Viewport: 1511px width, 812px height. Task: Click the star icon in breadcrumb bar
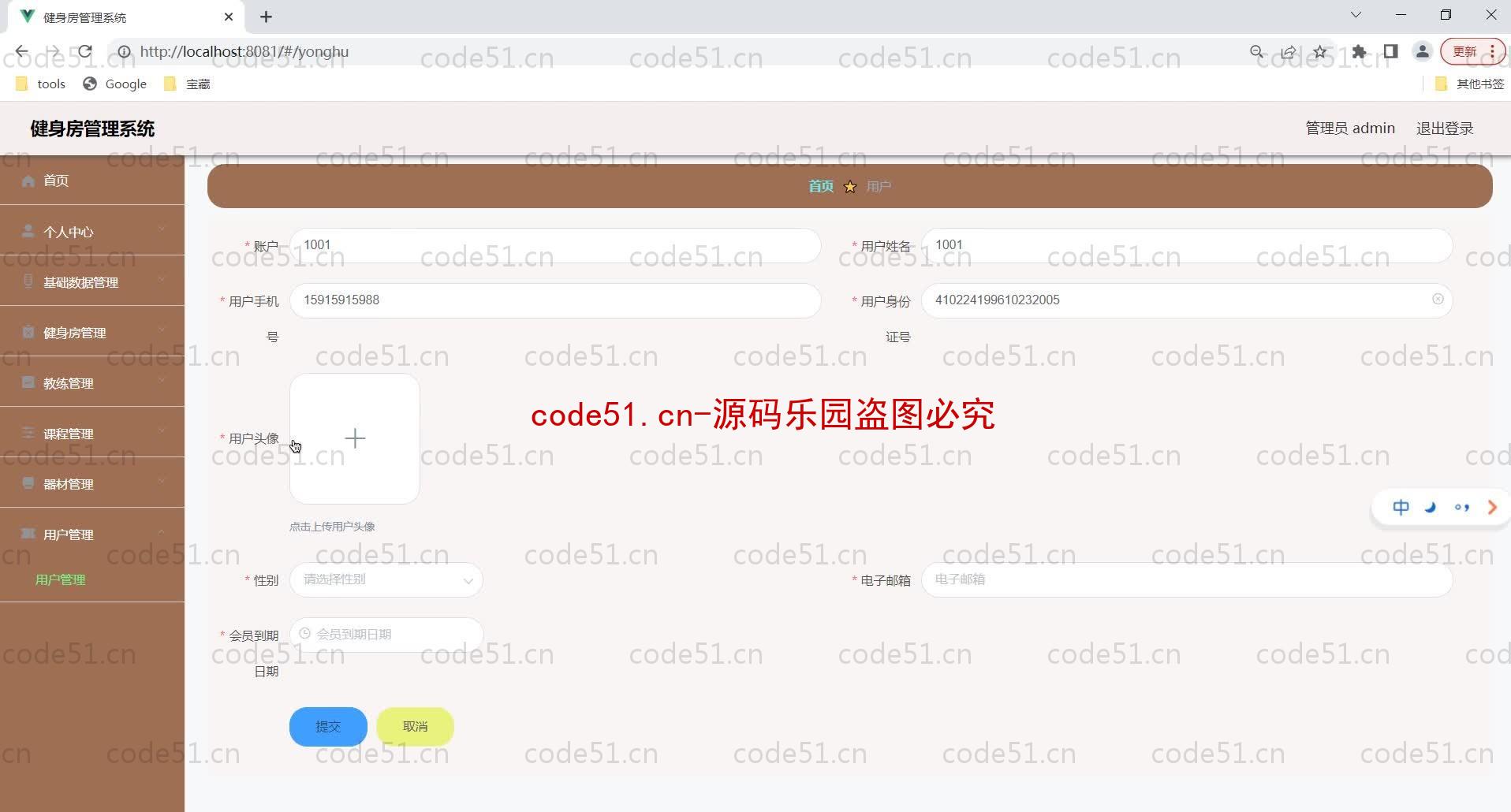[849, 187]
